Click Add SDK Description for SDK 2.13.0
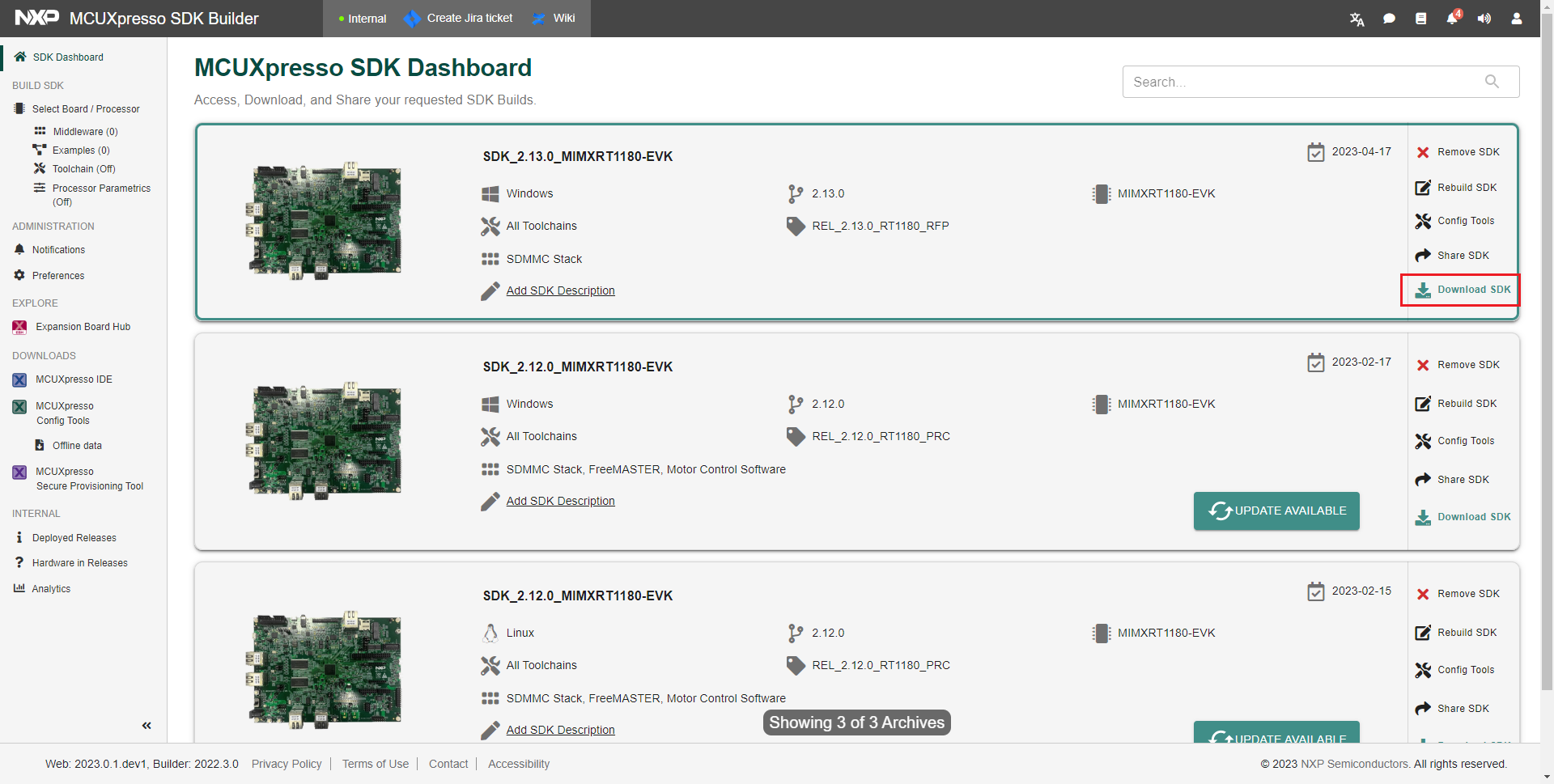The width and height of the screenshot is (1554, 784). click(560, 290)
